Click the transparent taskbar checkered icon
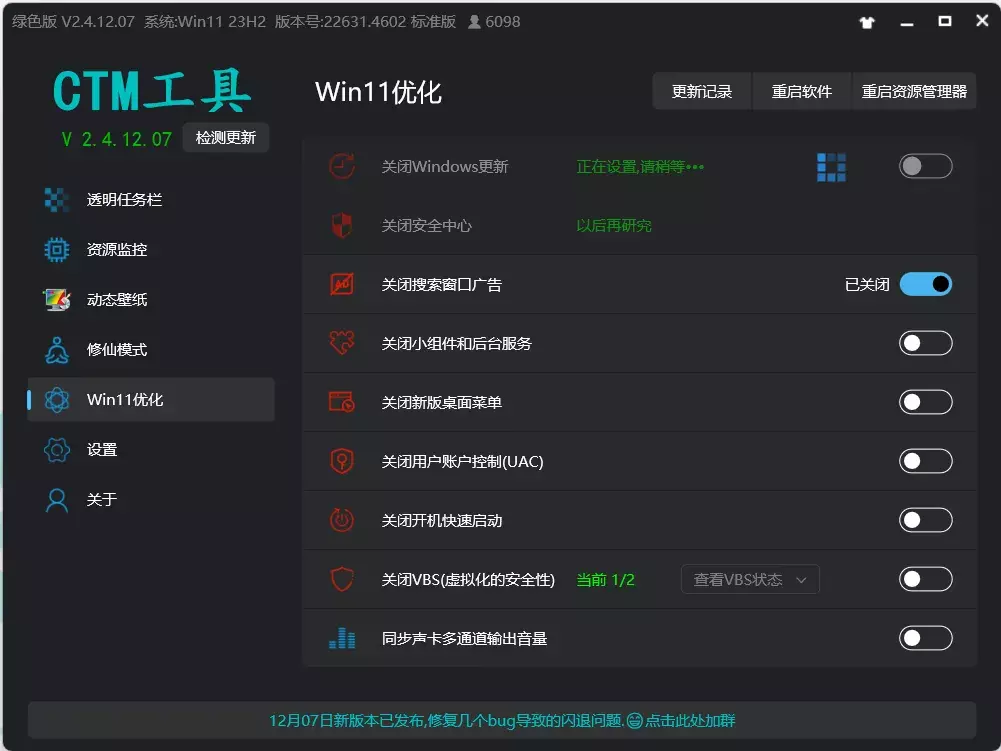Image resolution: width=1001 pixels, height=751 pixels. [57, 200]
